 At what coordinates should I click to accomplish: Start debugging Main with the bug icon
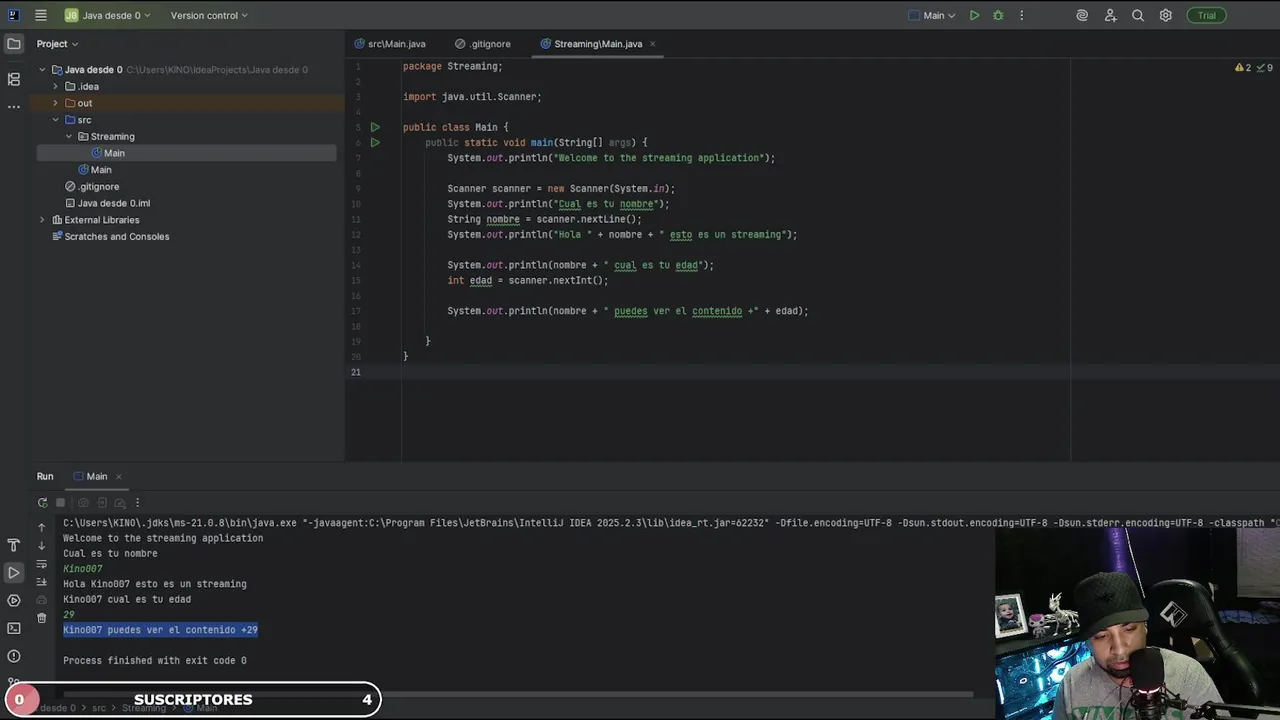(998, 15)
